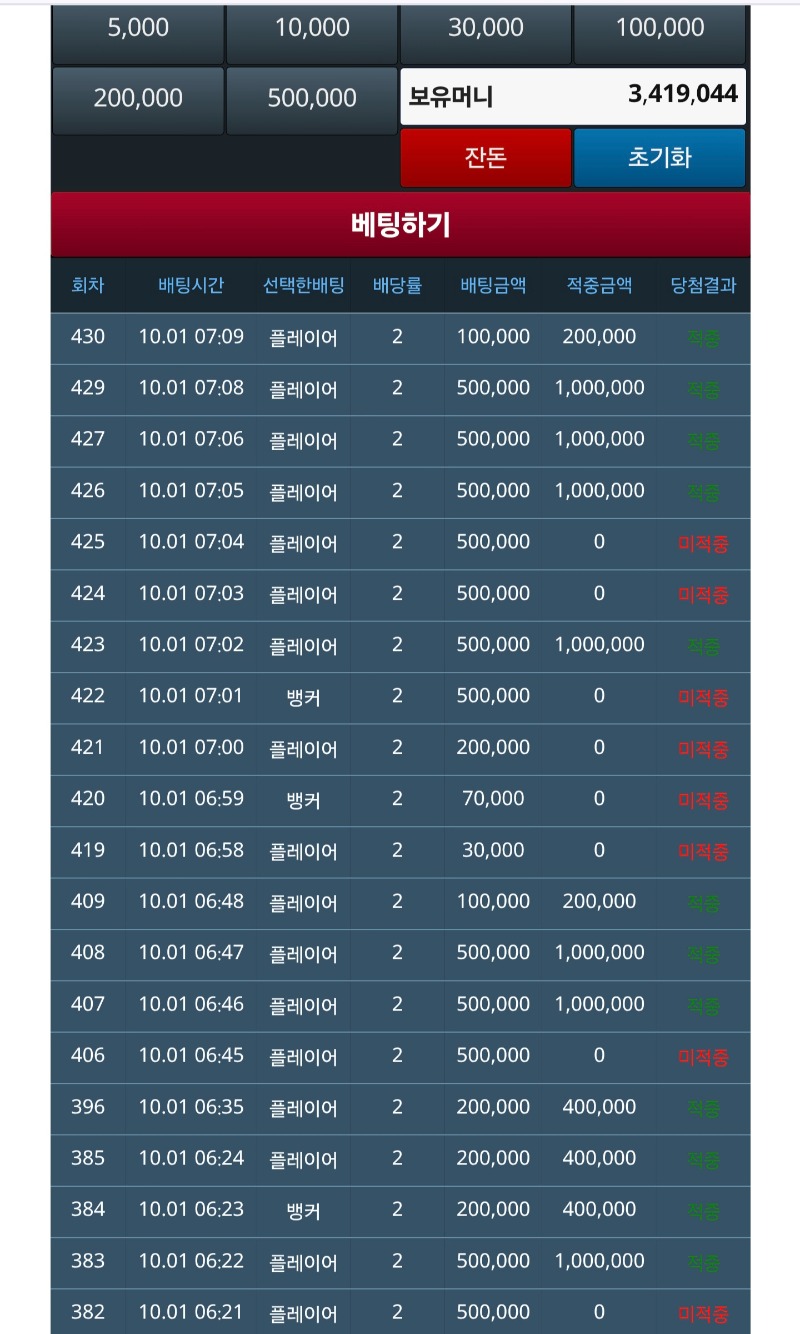Place the bet with 베팅하기

tap(400, 225)
